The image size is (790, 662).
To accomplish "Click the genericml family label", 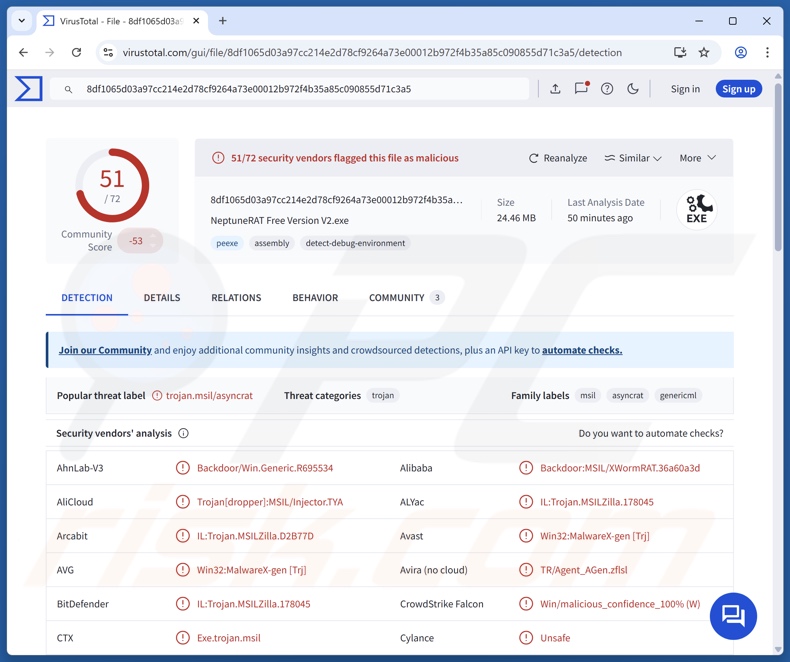I will coord(678,395).
